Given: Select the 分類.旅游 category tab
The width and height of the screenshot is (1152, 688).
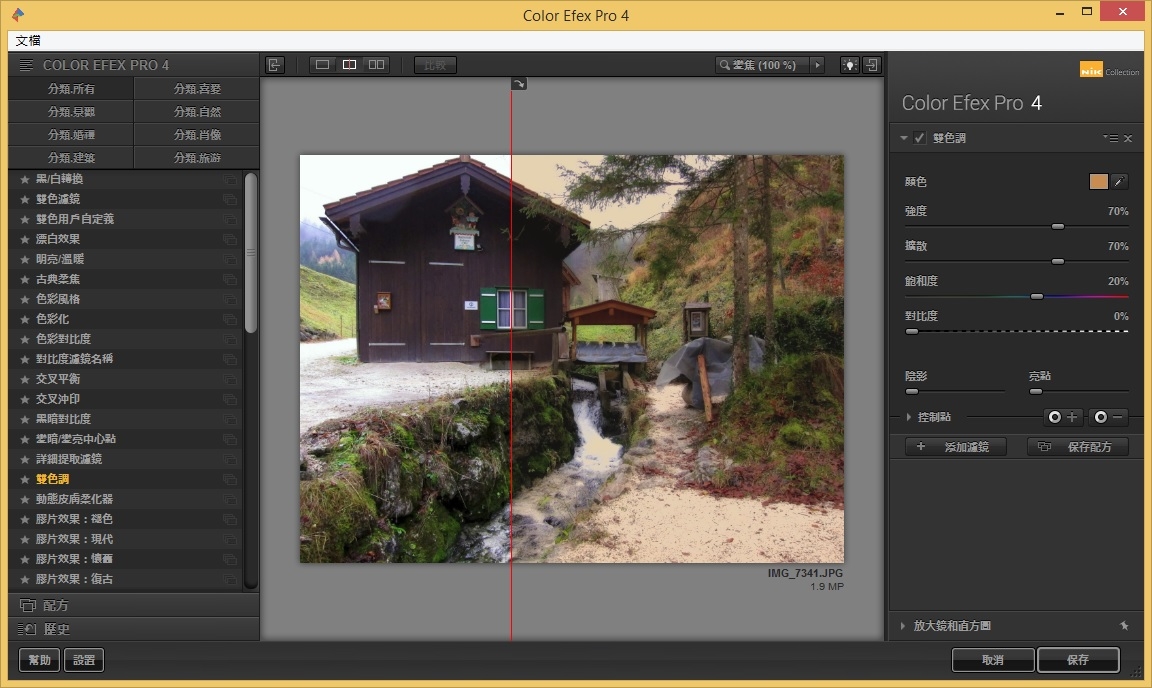Looking at the screenshot, I should (x=197, y=157).
